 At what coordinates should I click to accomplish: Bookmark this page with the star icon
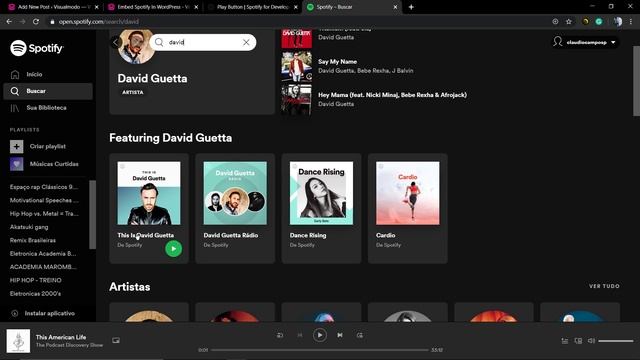[569, 21]
